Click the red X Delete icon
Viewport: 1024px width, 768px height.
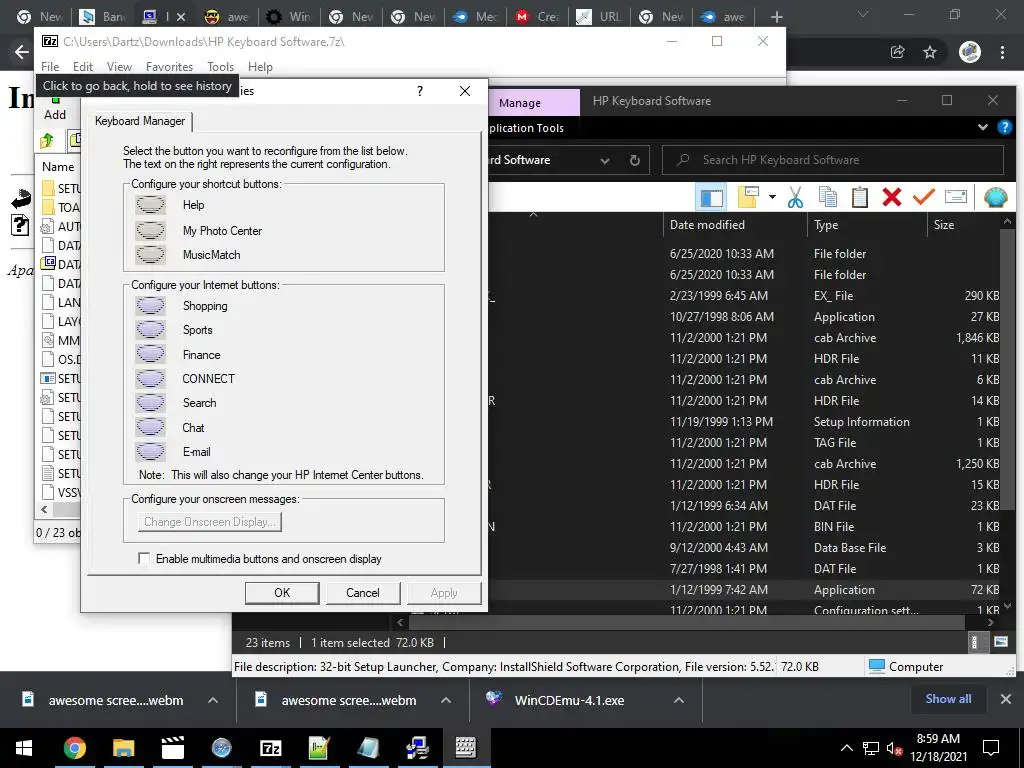891,197
